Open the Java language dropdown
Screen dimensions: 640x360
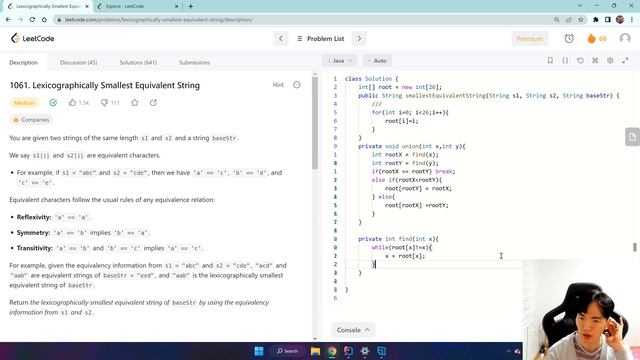[x=340, y=61]
